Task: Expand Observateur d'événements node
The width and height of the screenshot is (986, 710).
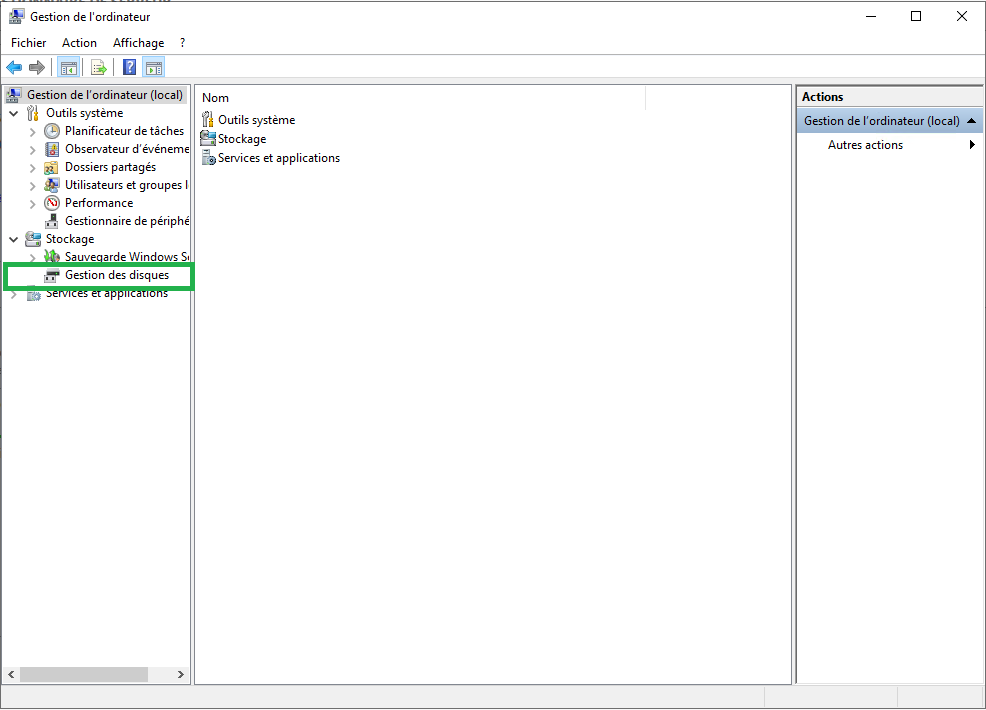Action: (x=33, y=150)
